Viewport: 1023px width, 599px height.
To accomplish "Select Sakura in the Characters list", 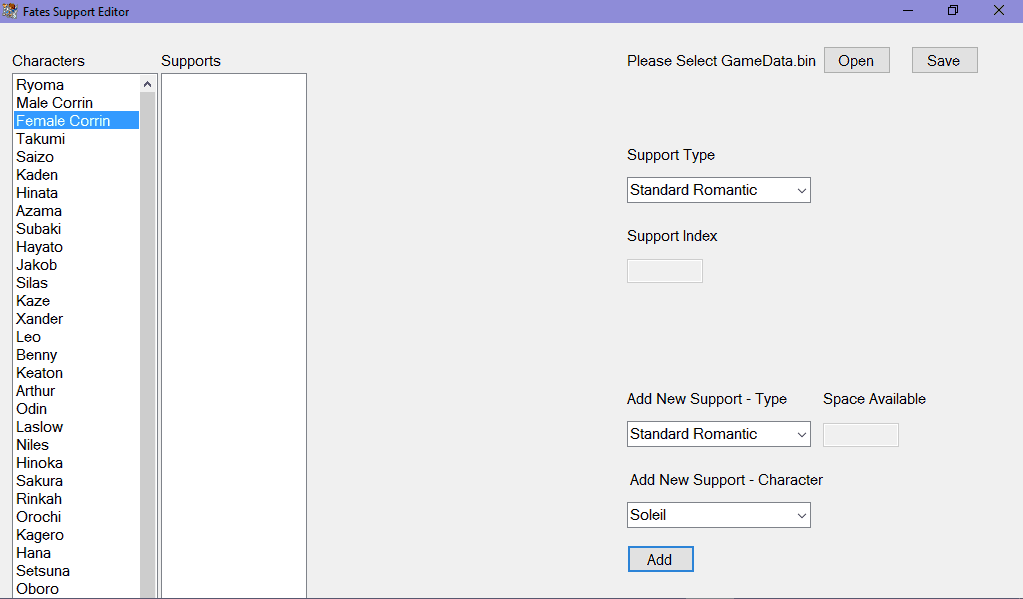I will click(x=76, y=481).
